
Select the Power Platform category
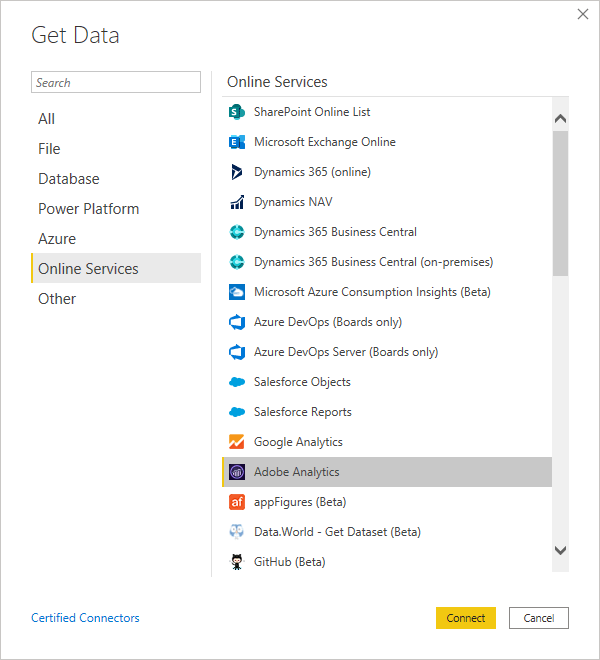89,209
